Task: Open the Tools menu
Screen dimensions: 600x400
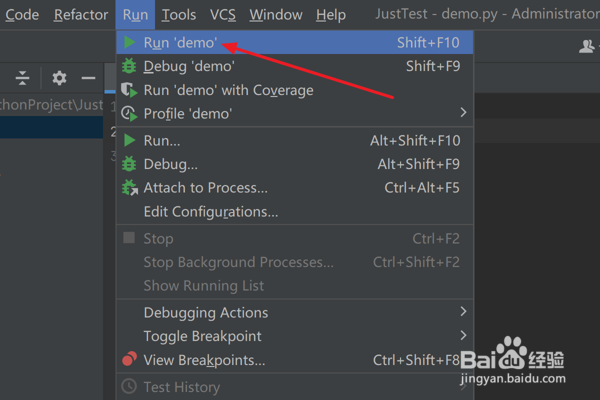Action: click(179, 15)
